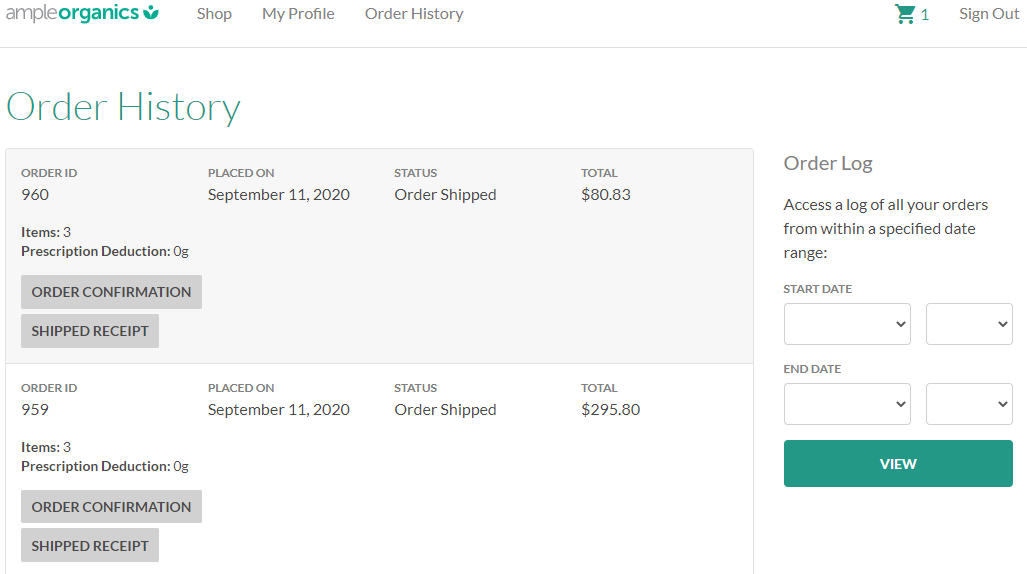The image size is (1027, 574).
Task: Expand the second End Date dropdown
Action: click(969, 404)
